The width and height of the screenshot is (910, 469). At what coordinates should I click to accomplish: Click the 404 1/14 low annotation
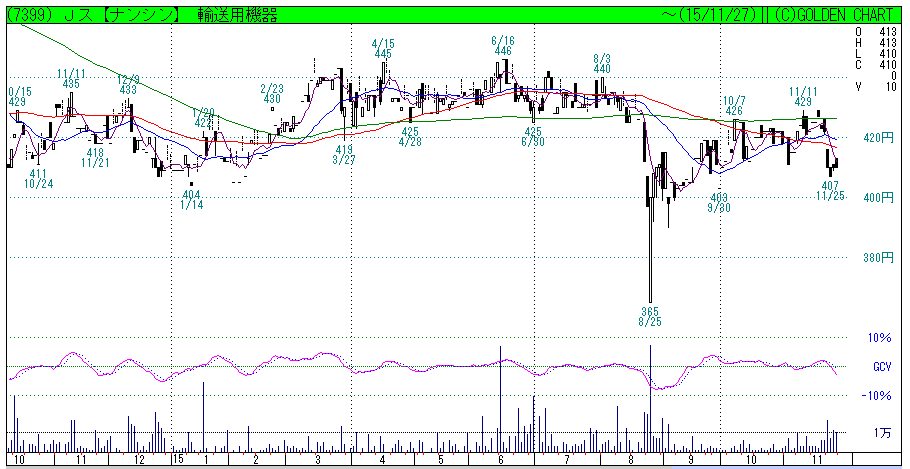tap(191, 200)
